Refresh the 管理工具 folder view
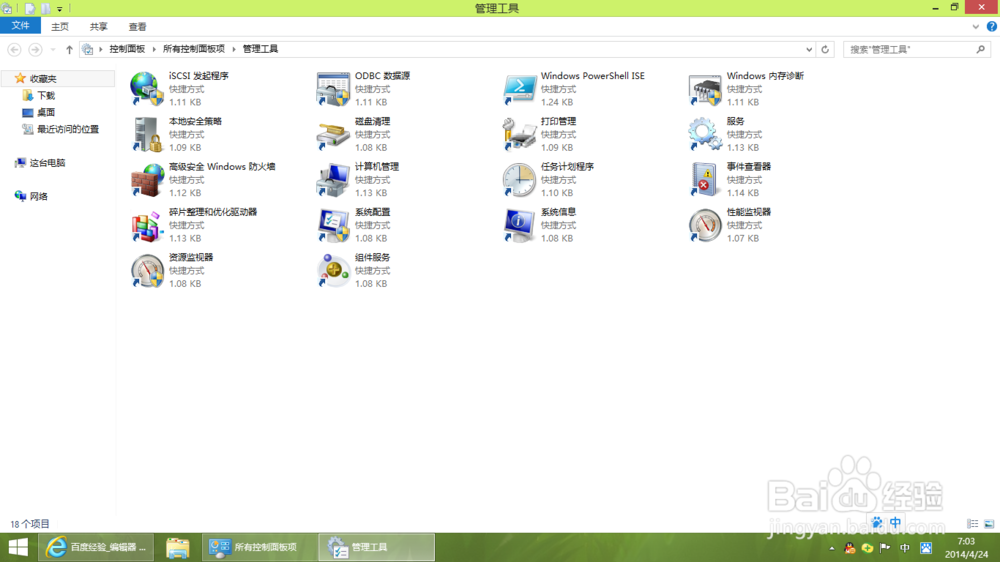 coord(825,49)
